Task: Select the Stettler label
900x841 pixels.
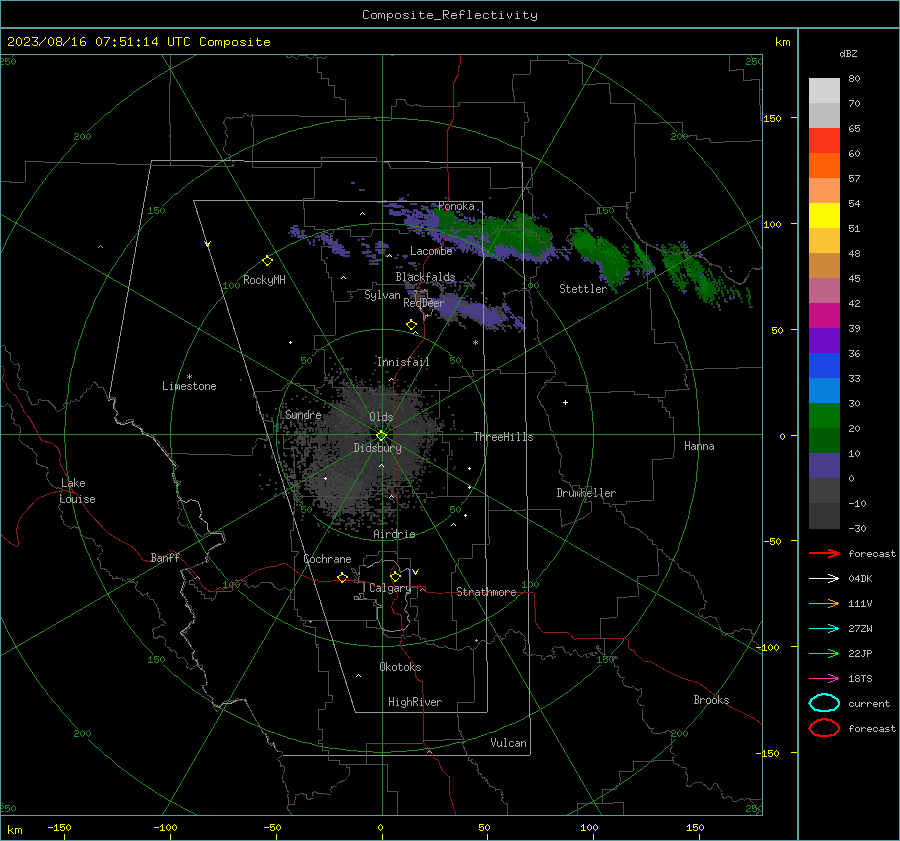Action: click(583, 289)
